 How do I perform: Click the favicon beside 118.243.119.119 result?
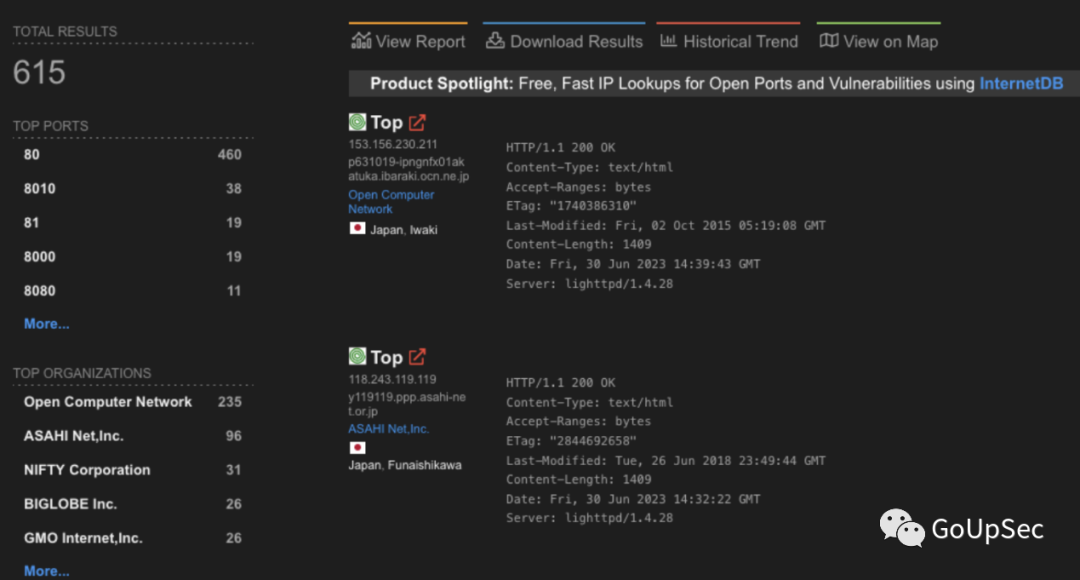coord(357,356)
